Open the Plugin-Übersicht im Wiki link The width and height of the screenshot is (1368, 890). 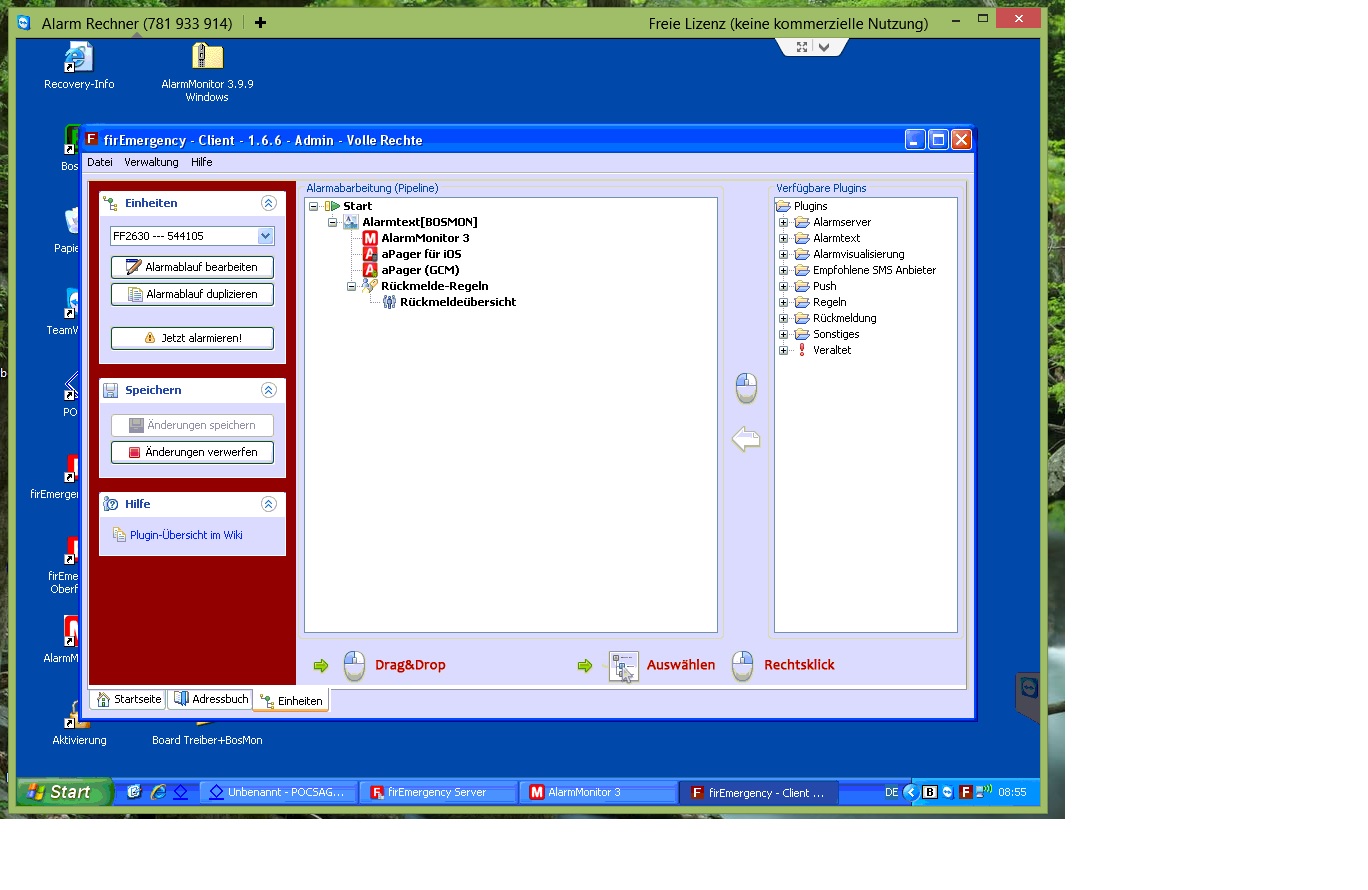(x=186, y=535)
